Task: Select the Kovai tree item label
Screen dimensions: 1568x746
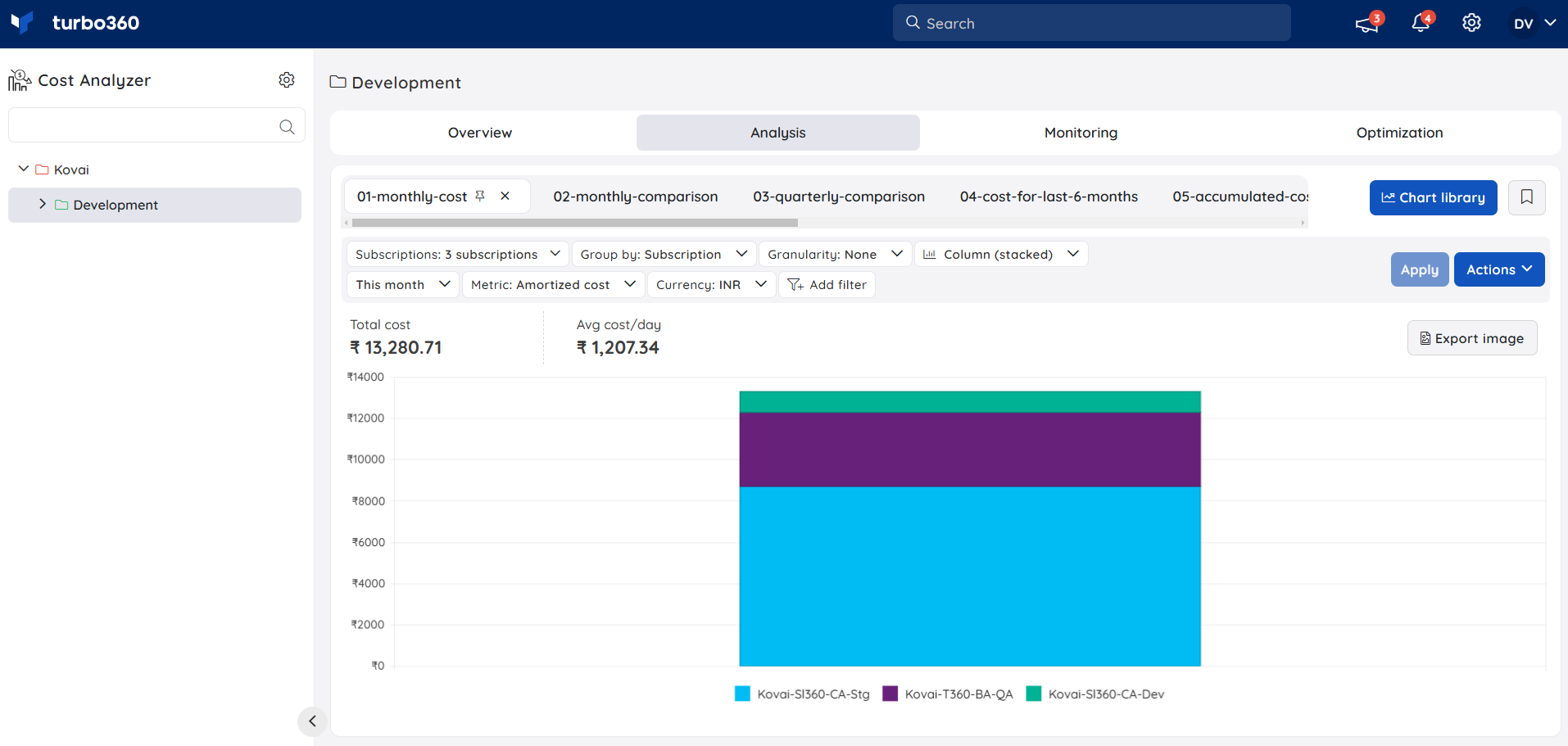Action: 71,170
